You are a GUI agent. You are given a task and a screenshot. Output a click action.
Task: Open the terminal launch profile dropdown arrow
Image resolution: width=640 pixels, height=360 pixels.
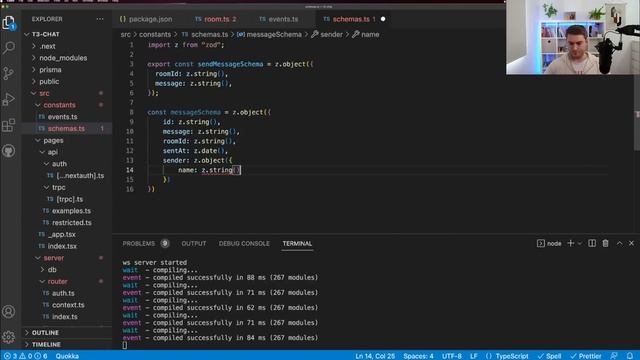[x=580, y=244]
